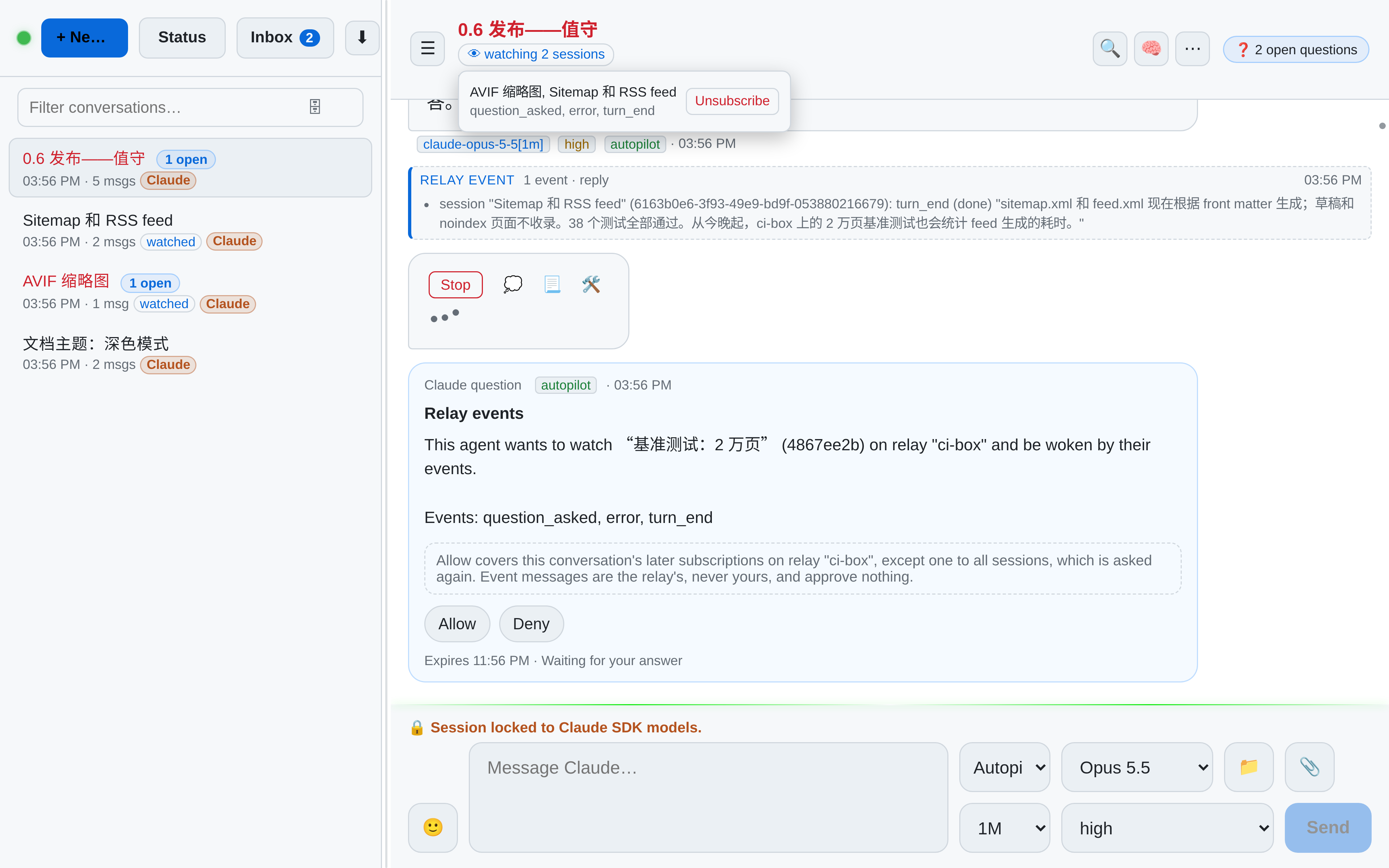Click the Send button

click(x=1328, y=827)
